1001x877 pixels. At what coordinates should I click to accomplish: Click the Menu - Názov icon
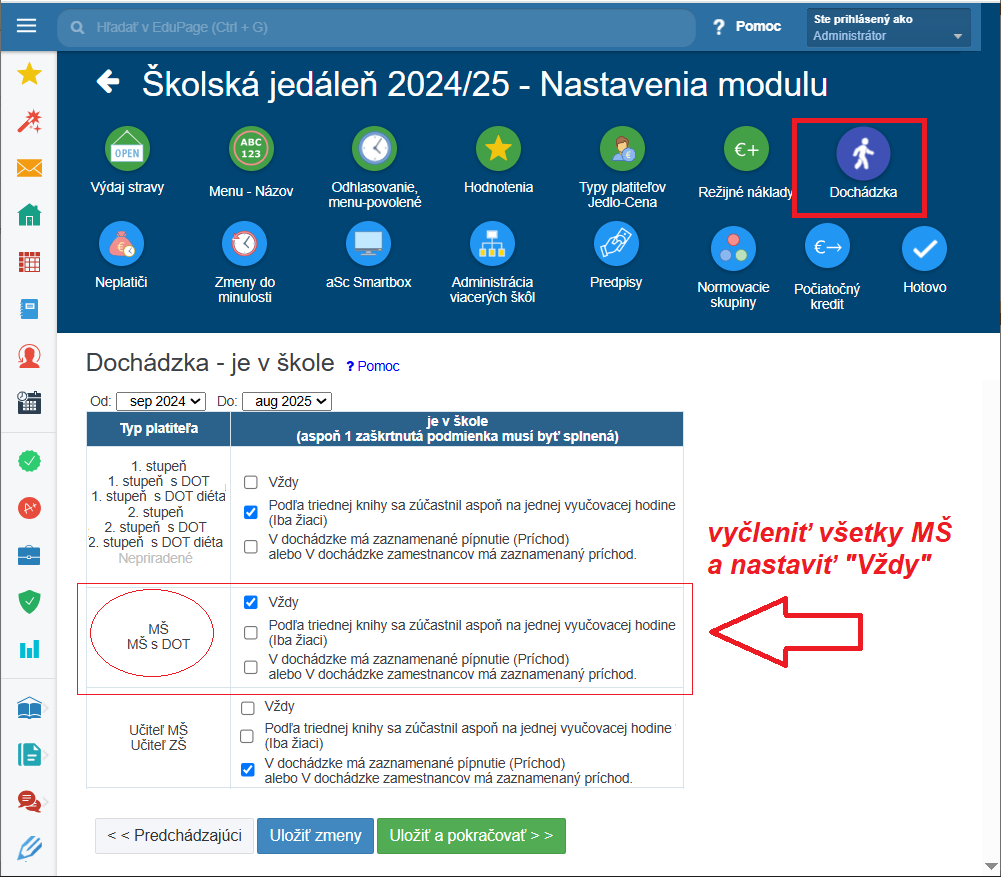251,151
